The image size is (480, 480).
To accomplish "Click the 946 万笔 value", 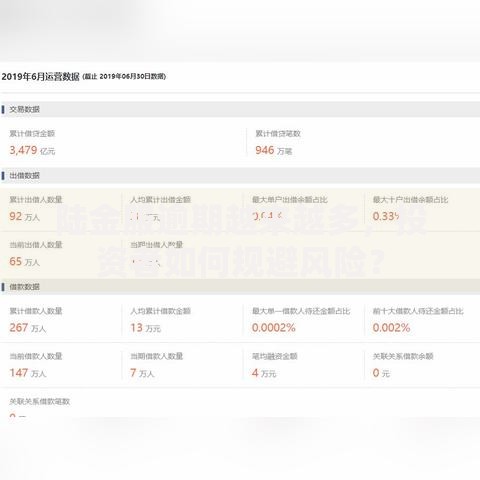I will 274,150.
